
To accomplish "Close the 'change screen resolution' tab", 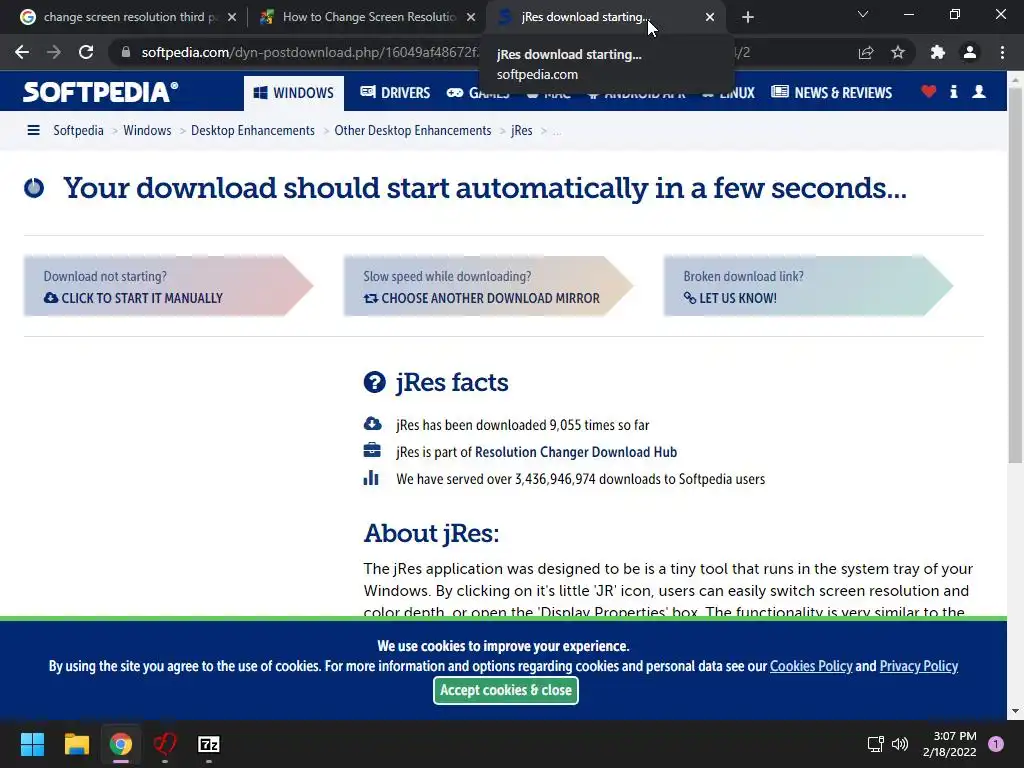I will pyautogui.click(x=232, y=17).
